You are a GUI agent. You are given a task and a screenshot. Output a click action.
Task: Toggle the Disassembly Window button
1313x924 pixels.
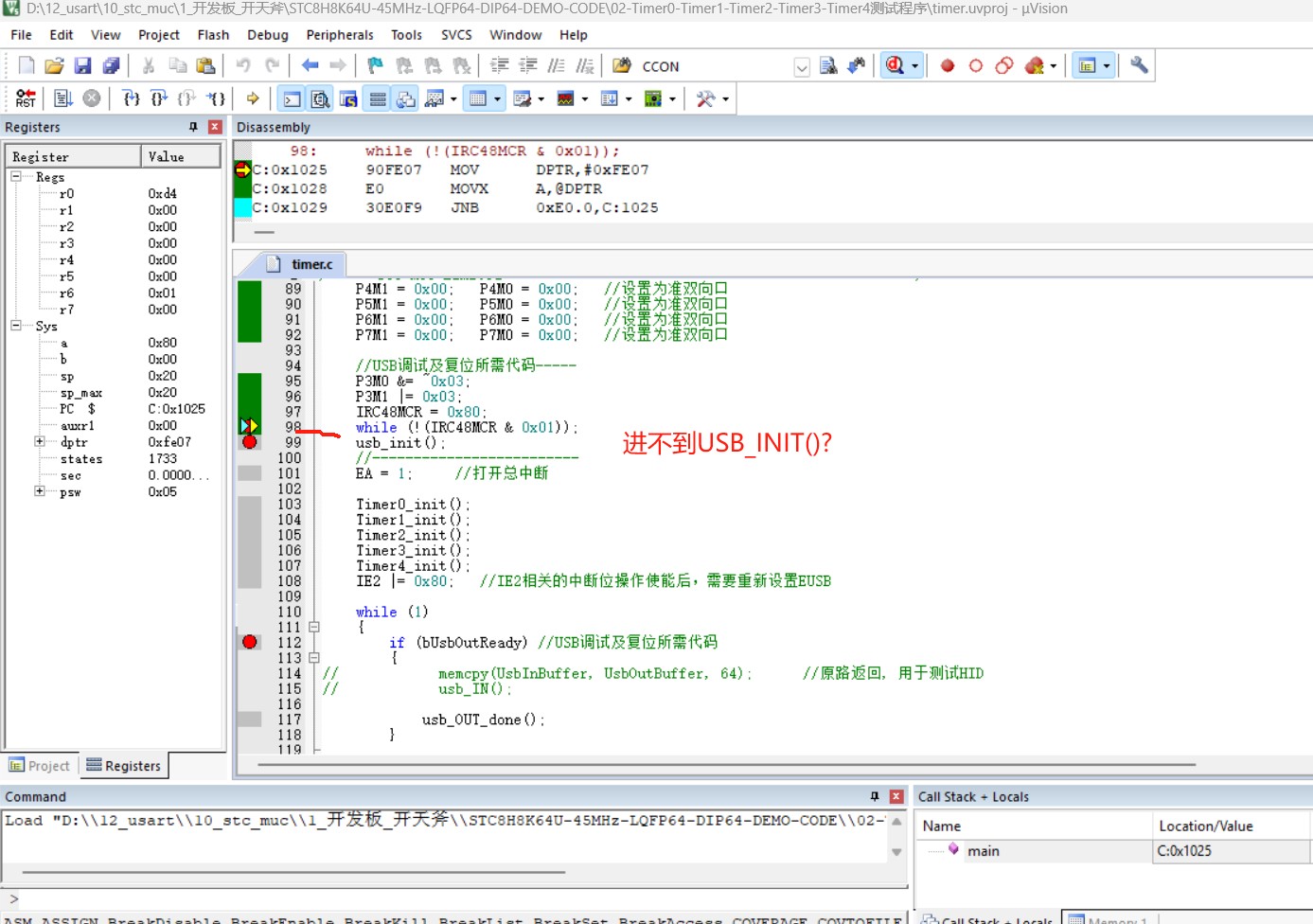[x=321, y=98]
